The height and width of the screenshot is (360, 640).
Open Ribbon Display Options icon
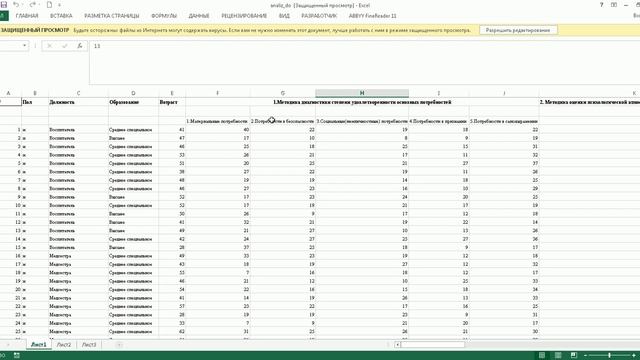click(614, 5)
